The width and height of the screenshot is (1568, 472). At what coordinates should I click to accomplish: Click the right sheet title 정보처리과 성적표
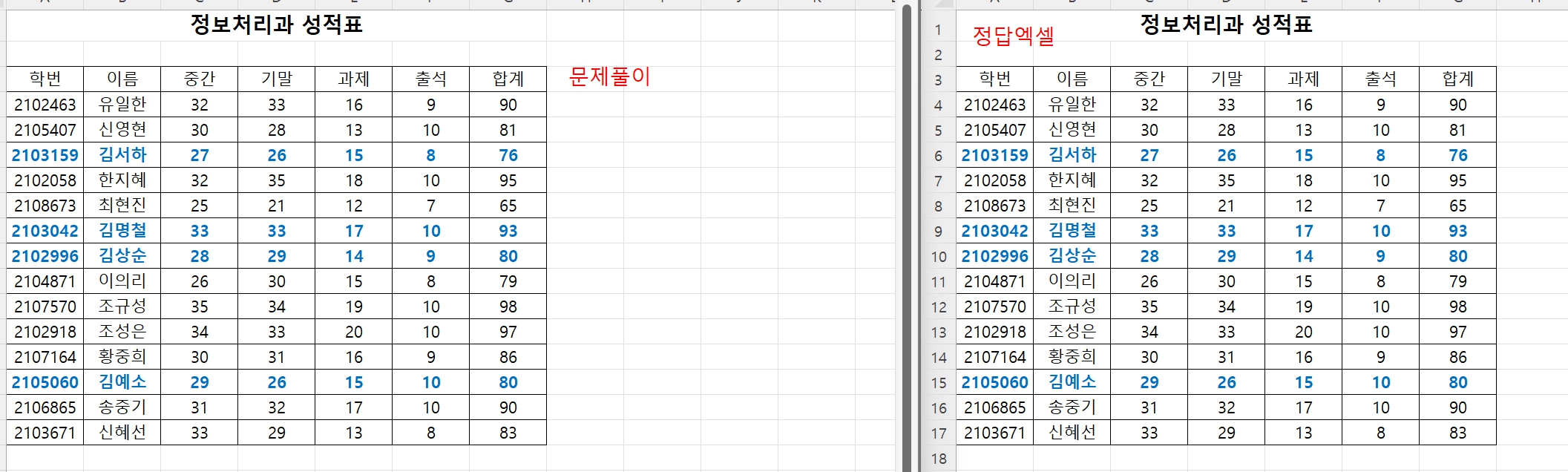click(1226, 25)
